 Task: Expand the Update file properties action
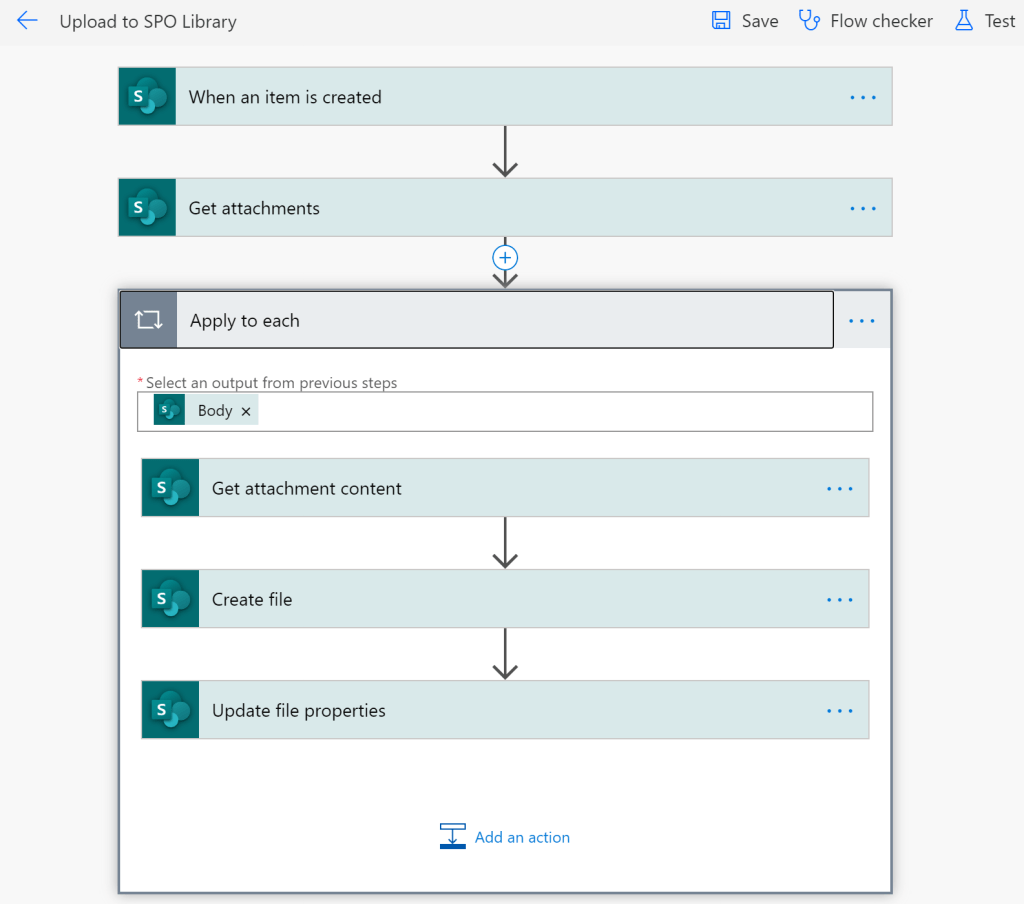pos(500,711)
